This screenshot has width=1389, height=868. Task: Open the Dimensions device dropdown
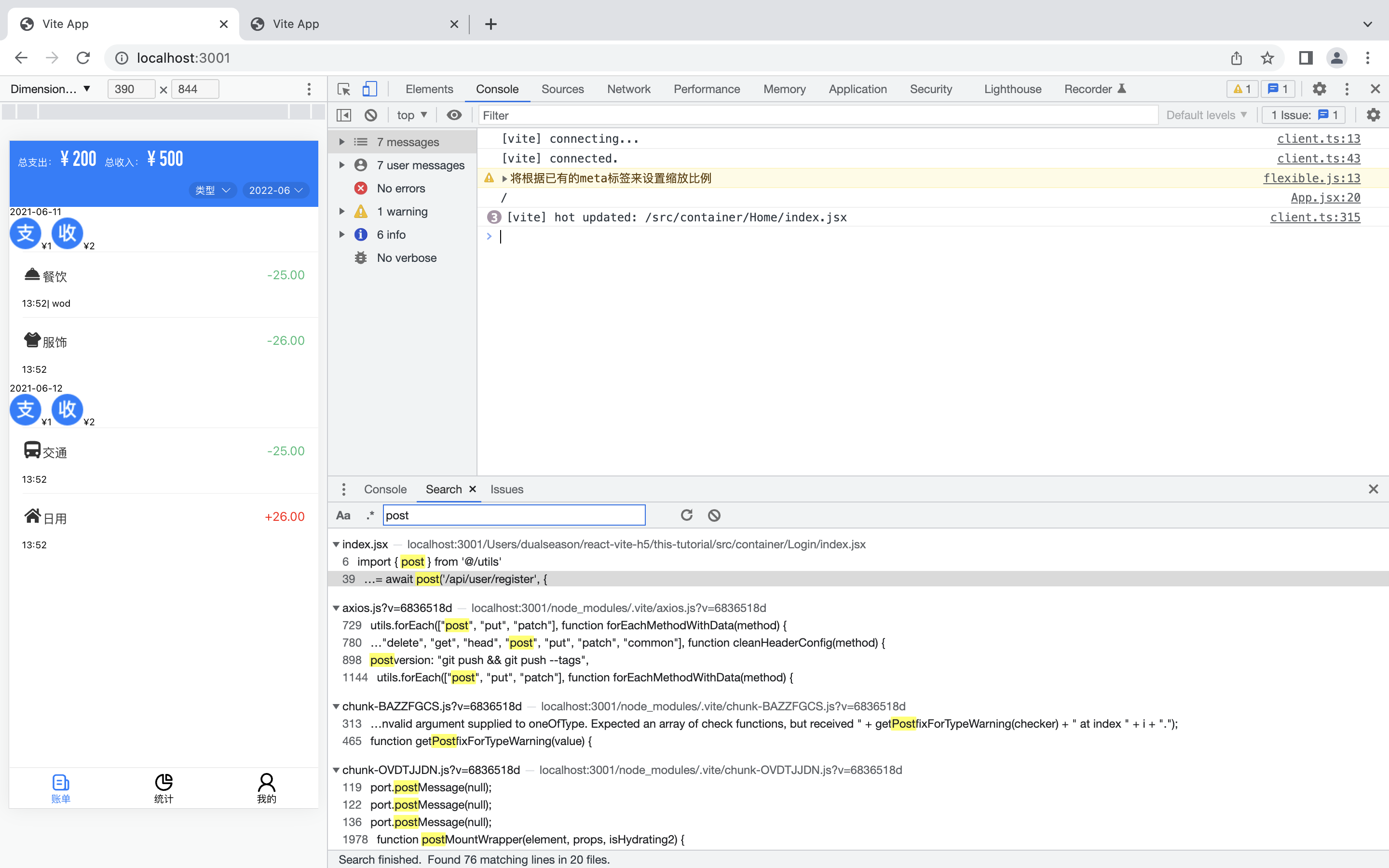coord(51,89)
